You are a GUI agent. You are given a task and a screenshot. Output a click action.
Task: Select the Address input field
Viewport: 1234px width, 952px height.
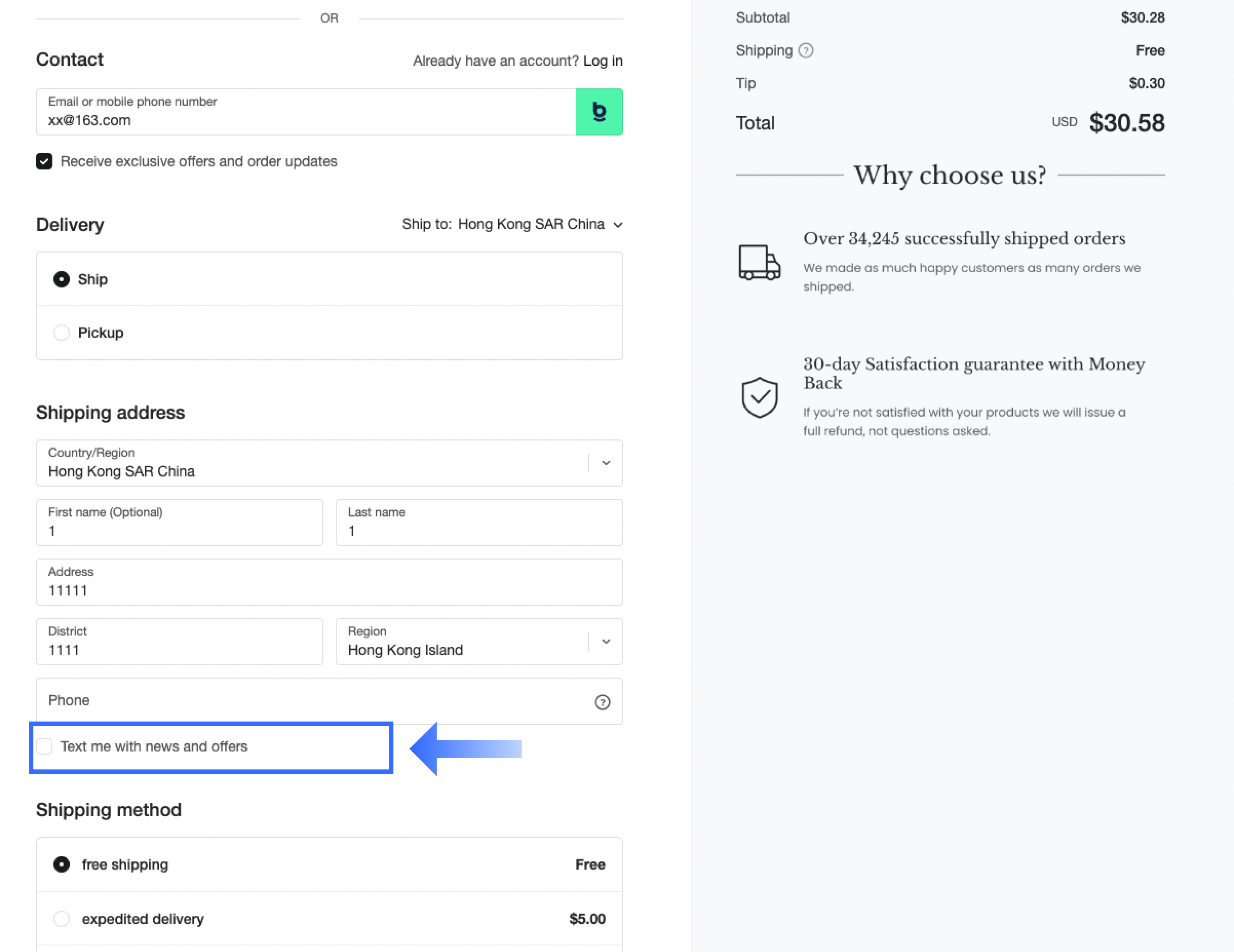pos(330,582)
